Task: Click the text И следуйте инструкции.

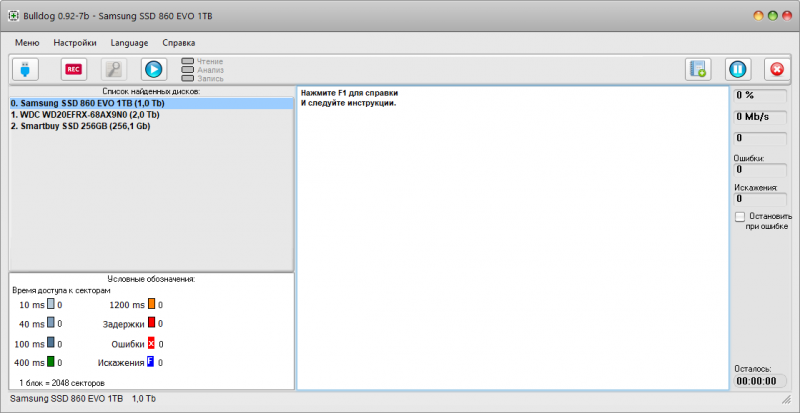Action: pyautogui.click(x=348, y=103)
